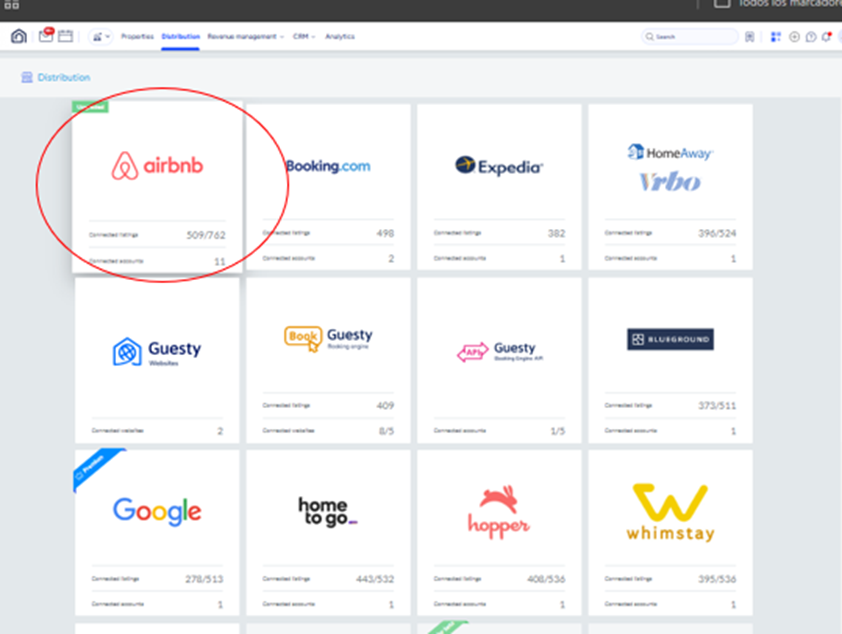The height and width of the screenshot is (634, 842).
Task: Click Google connected listings 278/513
Action: (x=204, y=579)
